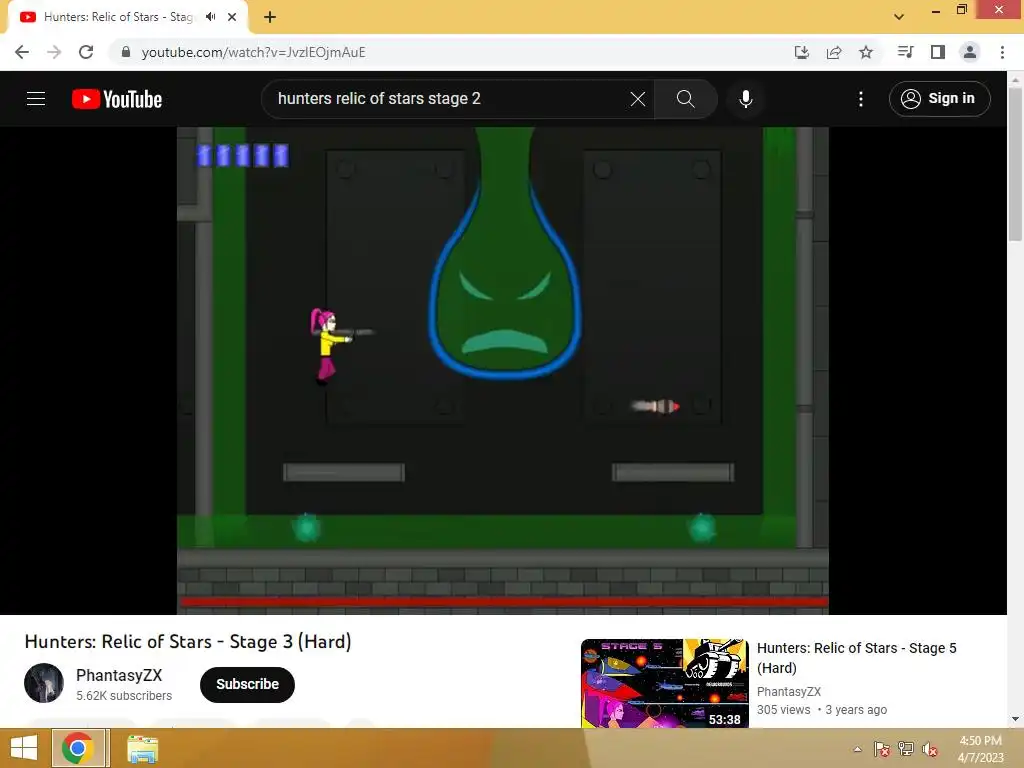Image resolution: width=1024 pixels, height=768 pixels.
Task: Click PhantasyZX under the Stage 5 video
Action: [x=788, y=692]
